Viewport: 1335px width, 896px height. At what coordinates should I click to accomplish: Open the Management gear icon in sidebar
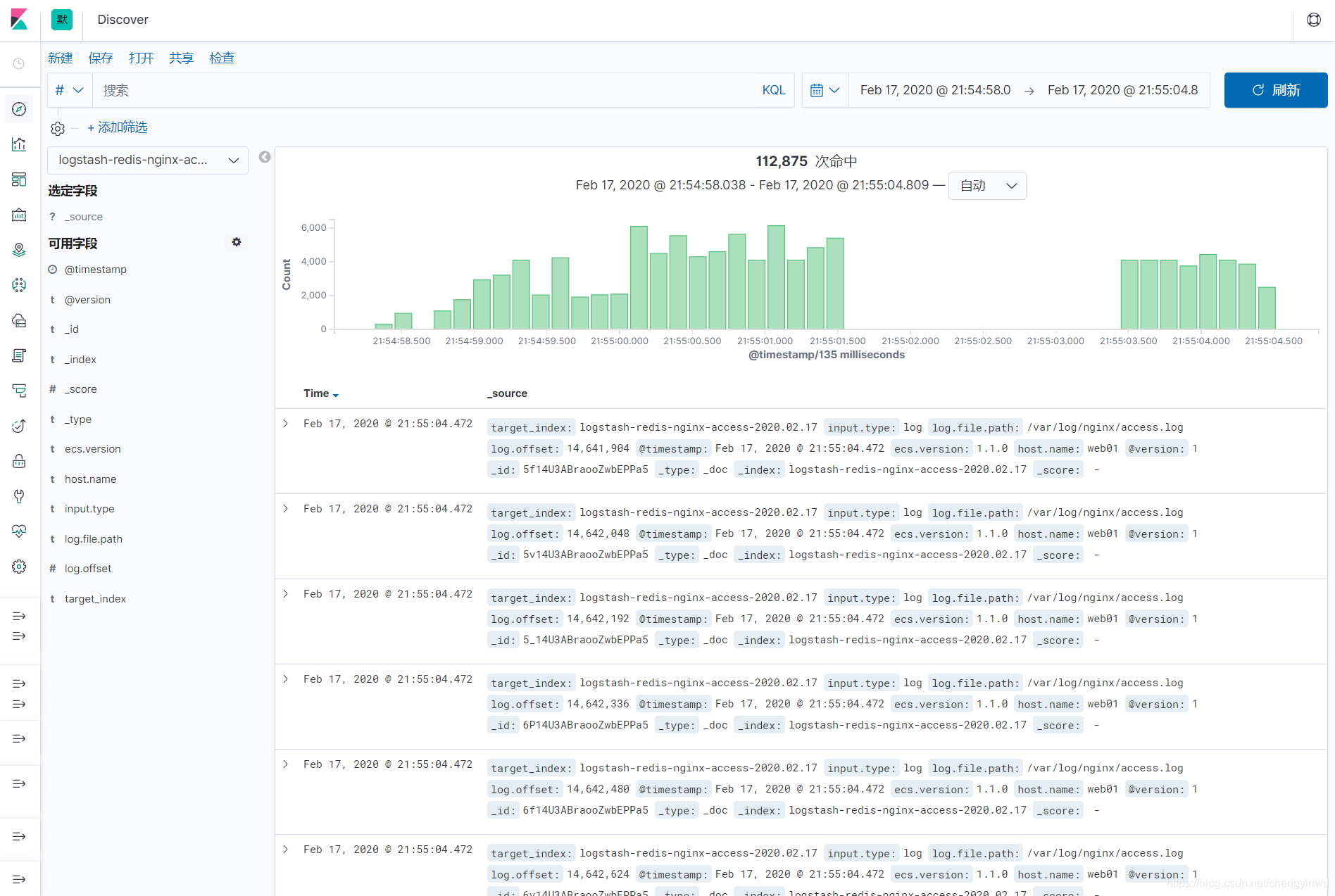point(19,567)
